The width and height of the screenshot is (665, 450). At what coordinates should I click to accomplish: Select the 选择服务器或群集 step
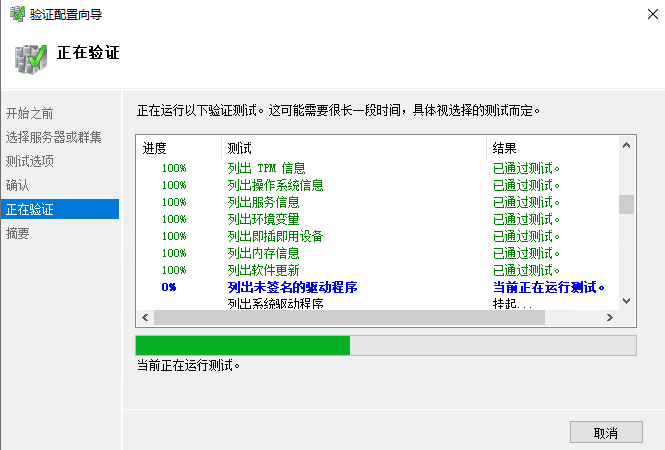click(x=53, y=137)
